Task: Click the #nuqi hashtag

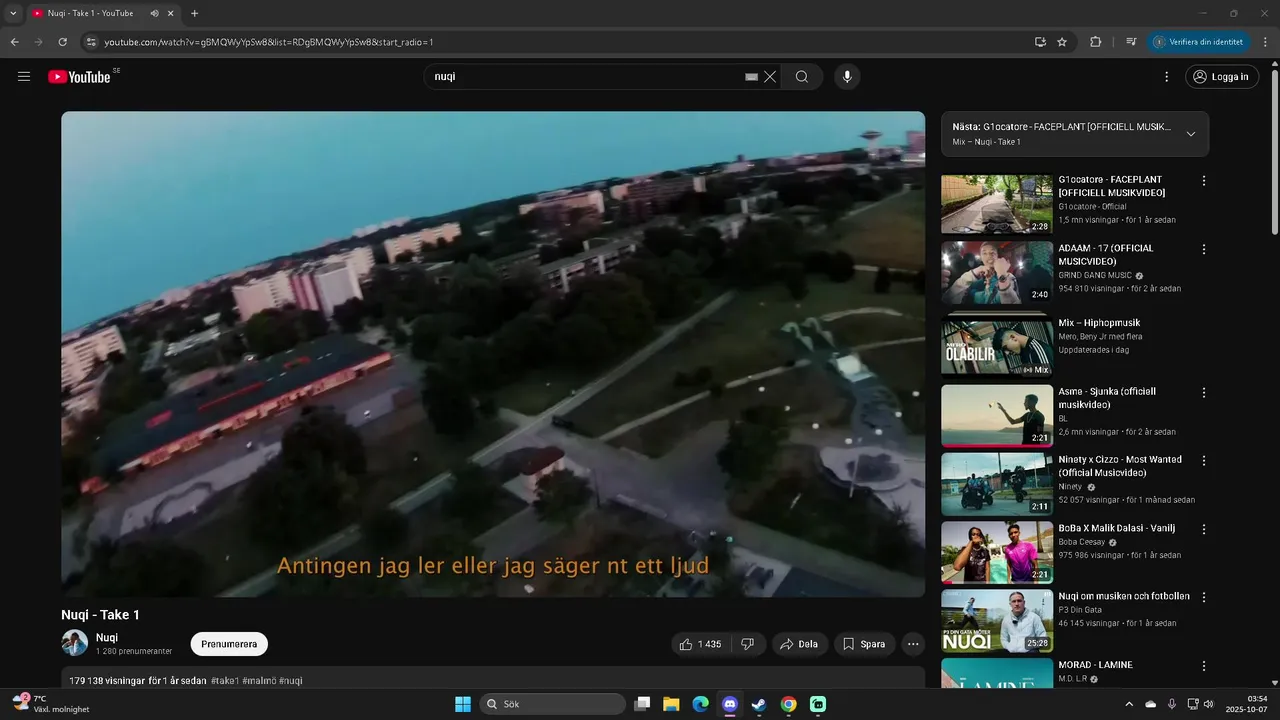Action: click(x=291, y=681)
